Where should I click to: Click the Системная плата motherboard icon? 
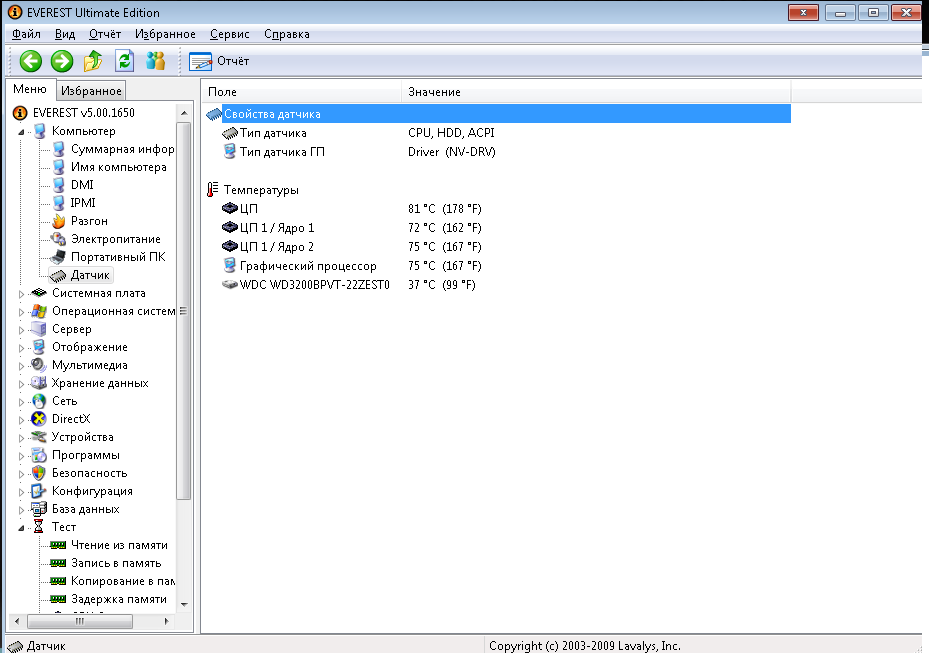pos(39,293)
